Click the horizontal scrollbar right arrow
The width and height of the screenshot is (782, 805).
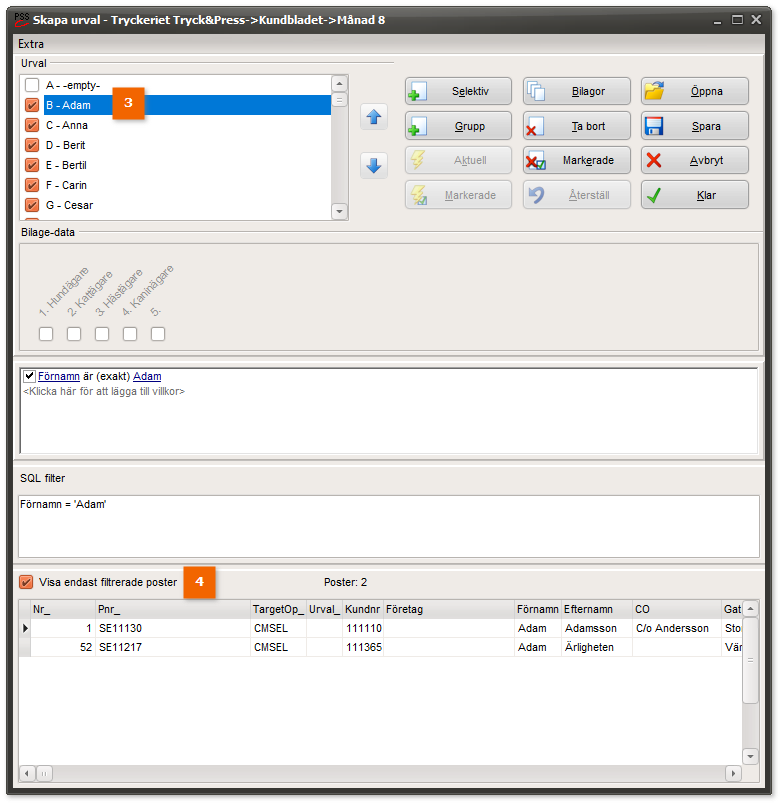[733, 773]
